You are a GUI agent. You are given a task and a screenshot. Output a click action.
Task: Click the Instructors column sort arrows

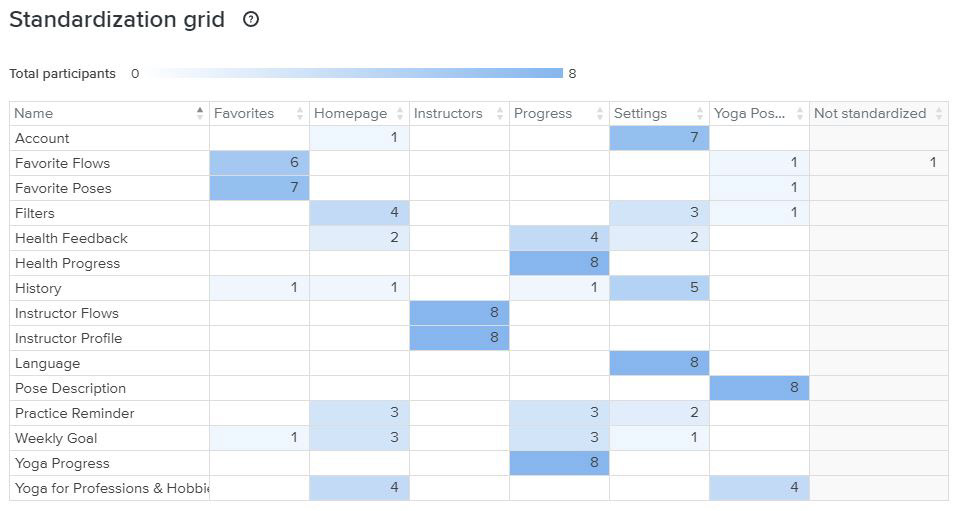(500, 114)
